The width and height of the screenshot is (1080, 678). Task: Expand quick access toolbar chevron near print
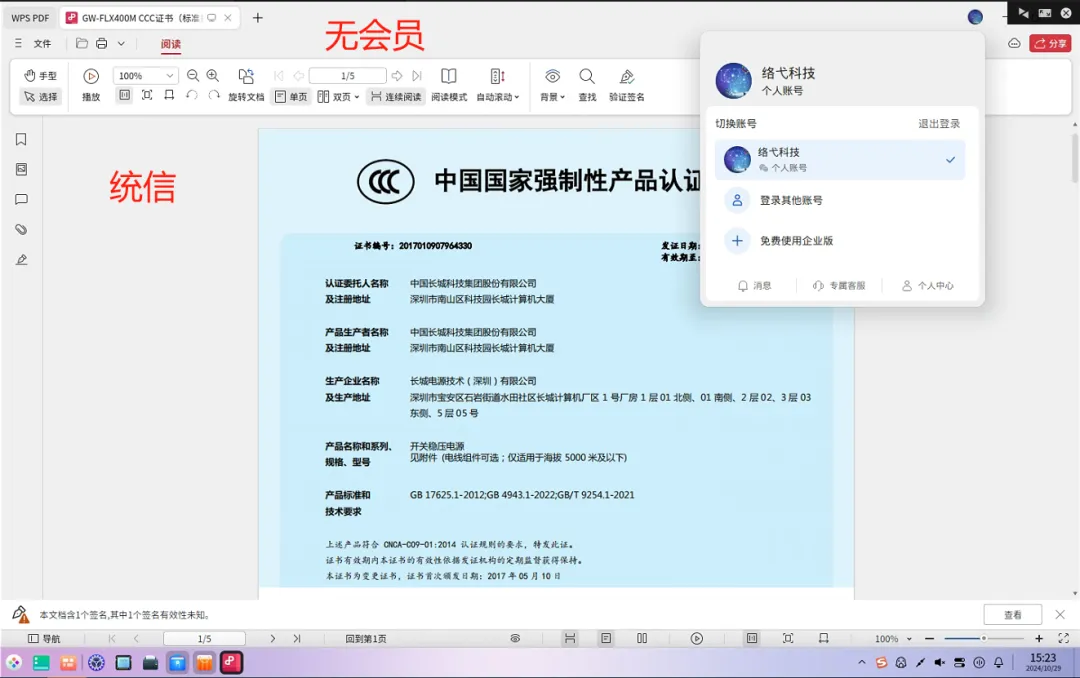121,43
